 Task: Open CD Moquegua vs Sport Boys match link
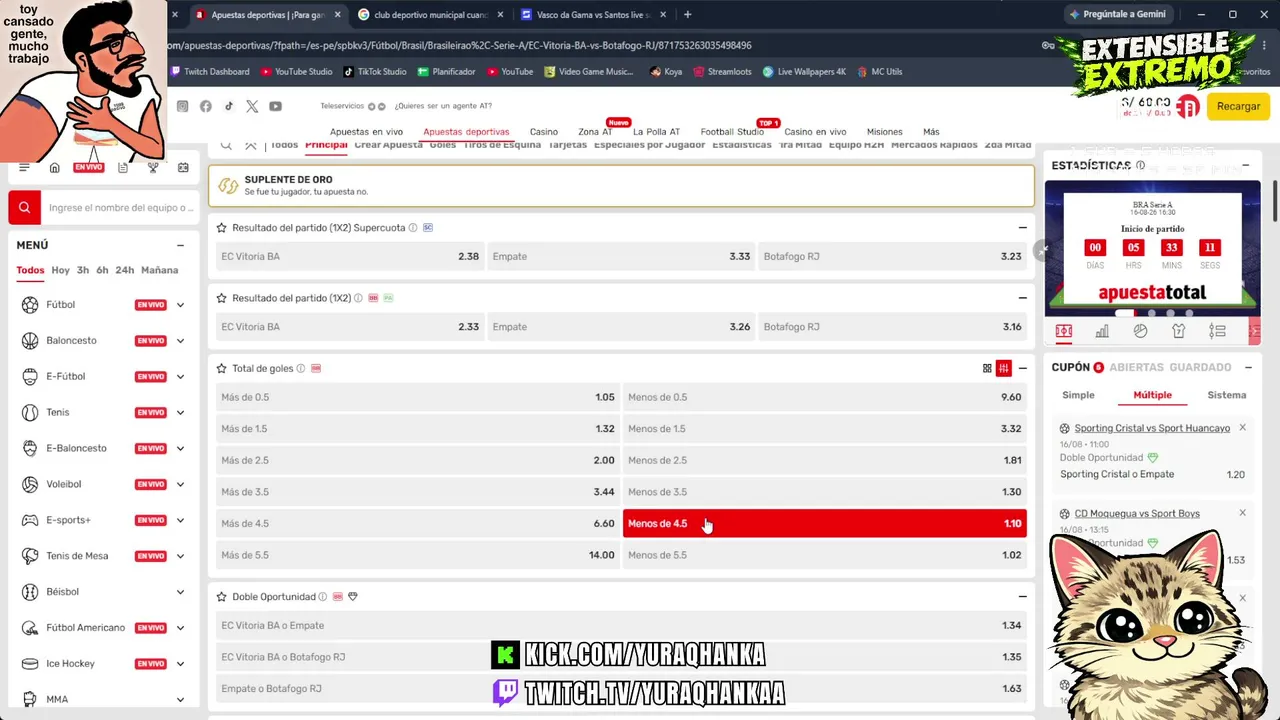pyautogui.click(x=1137, y=514)
